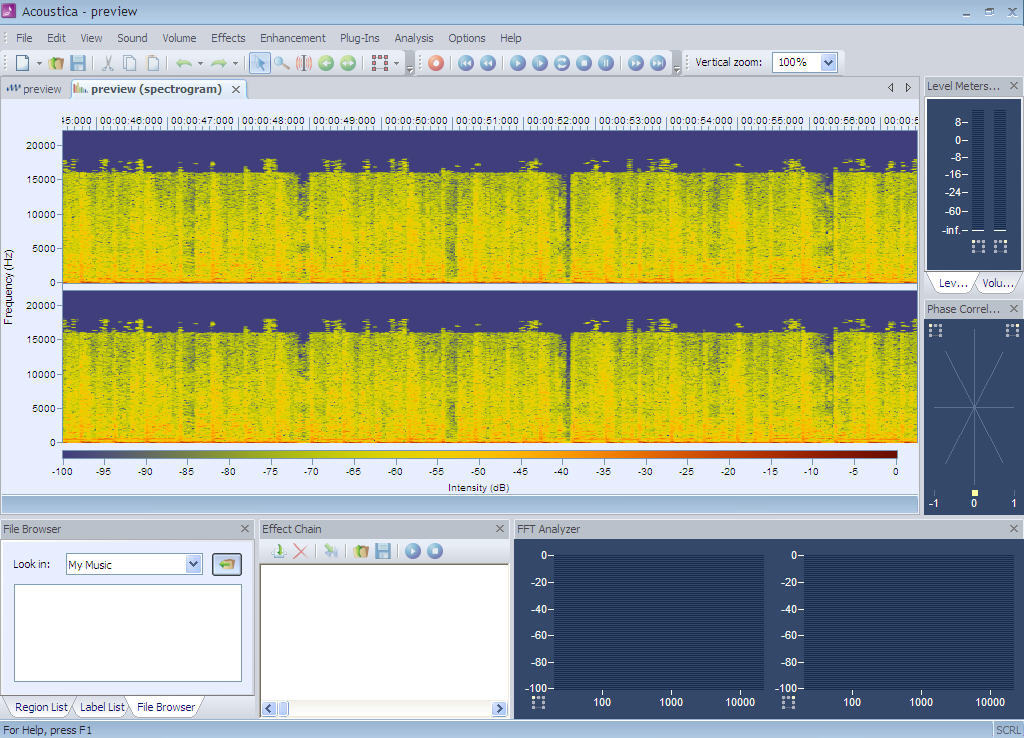
Task: Click the red dotted selection region icon
Action: 379,63
